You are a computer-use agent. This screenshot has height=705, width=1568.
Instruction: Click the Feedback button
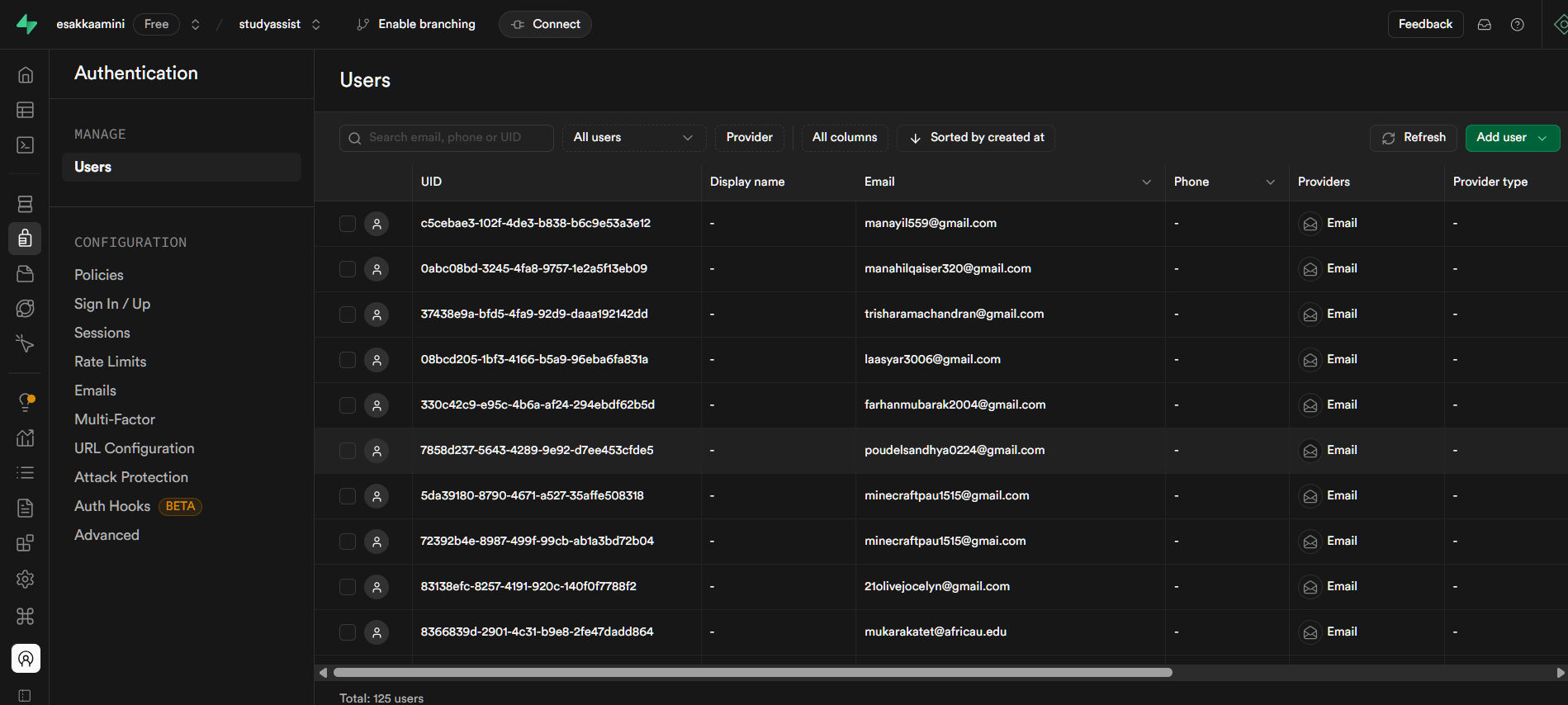(1425, 25)
